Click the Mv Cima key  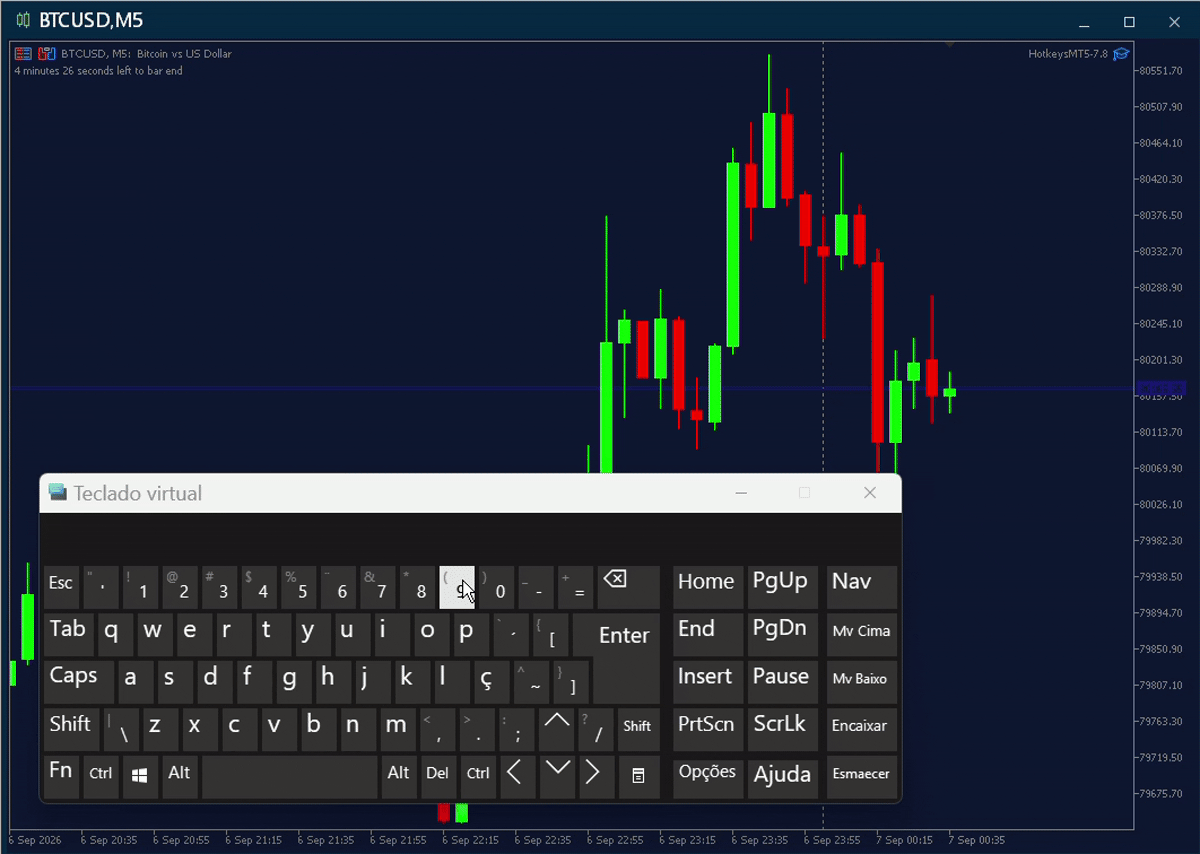pyautogui.click(x=861, y=634)
